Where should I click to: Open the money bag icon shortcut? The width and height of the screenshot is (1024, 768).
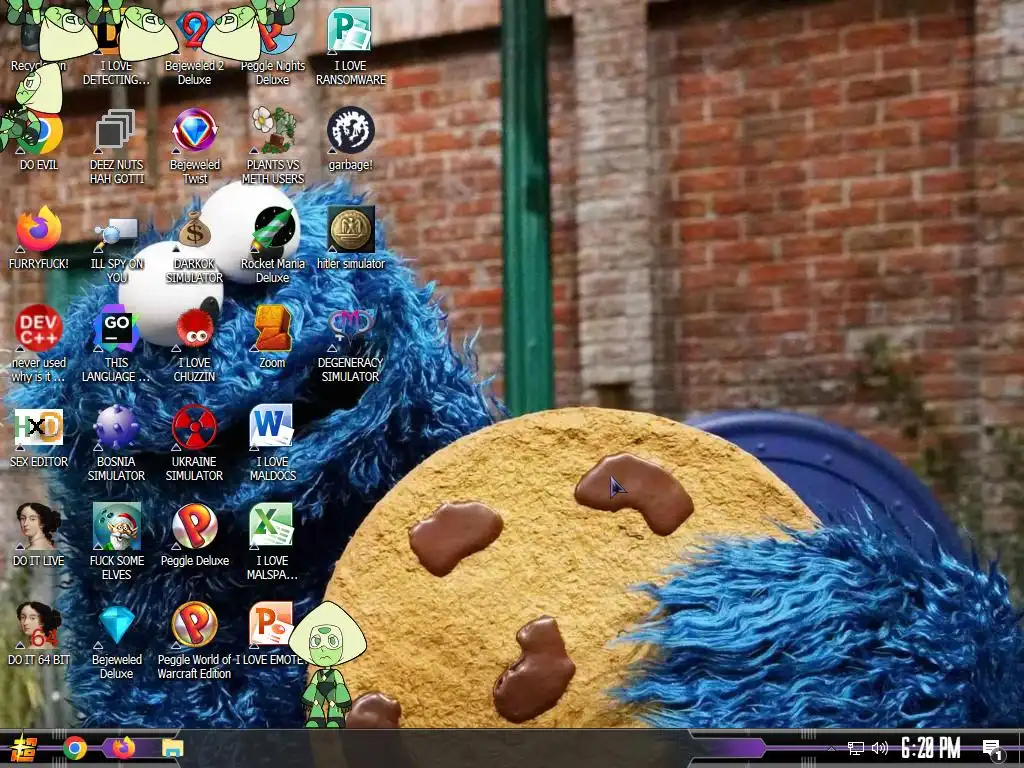[195, 230]
